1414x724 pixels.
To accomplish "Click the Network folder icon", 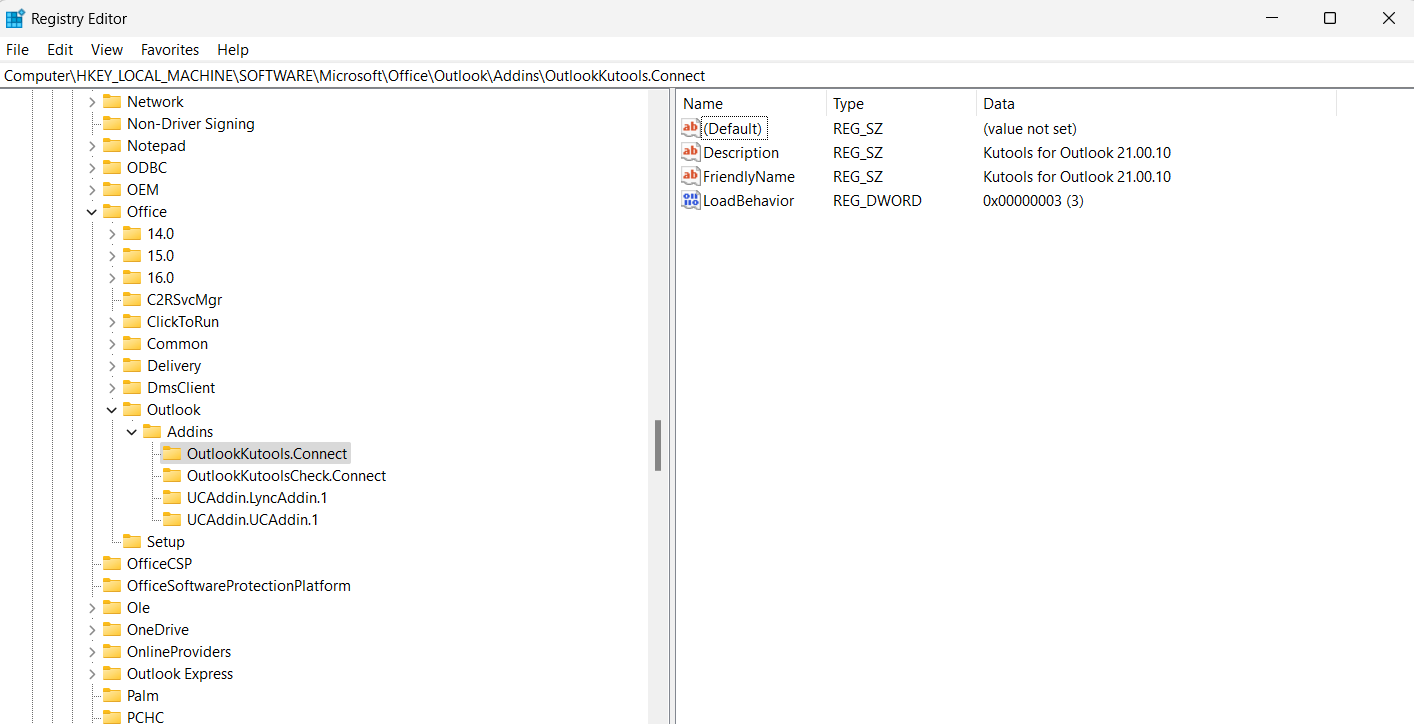I will click(112, 101).
